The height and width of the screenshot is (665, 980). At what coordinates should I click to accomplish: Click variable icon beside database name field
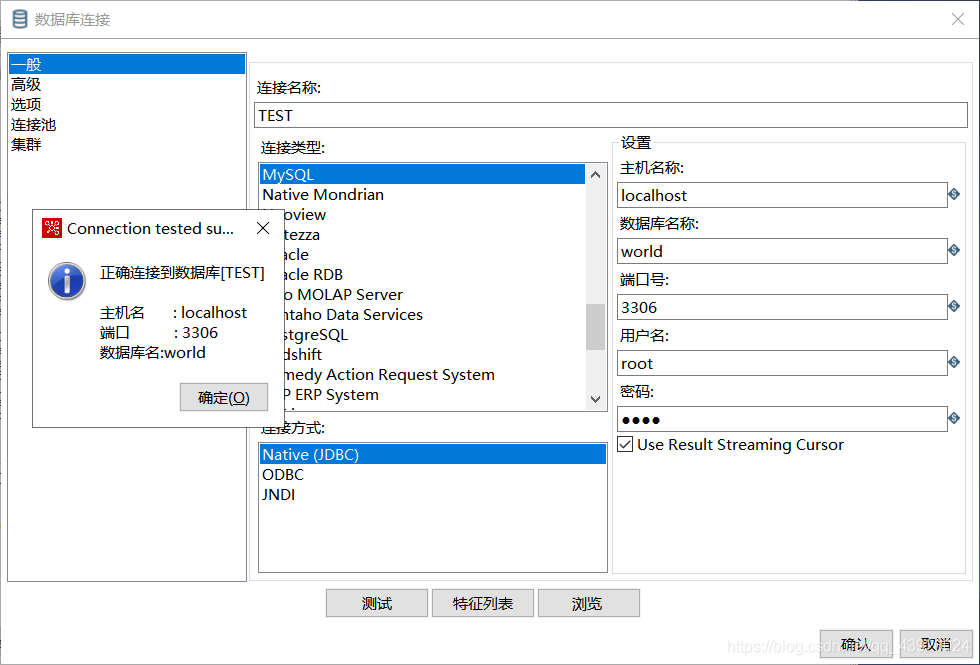pyautogui.click(x=954, y=250)
